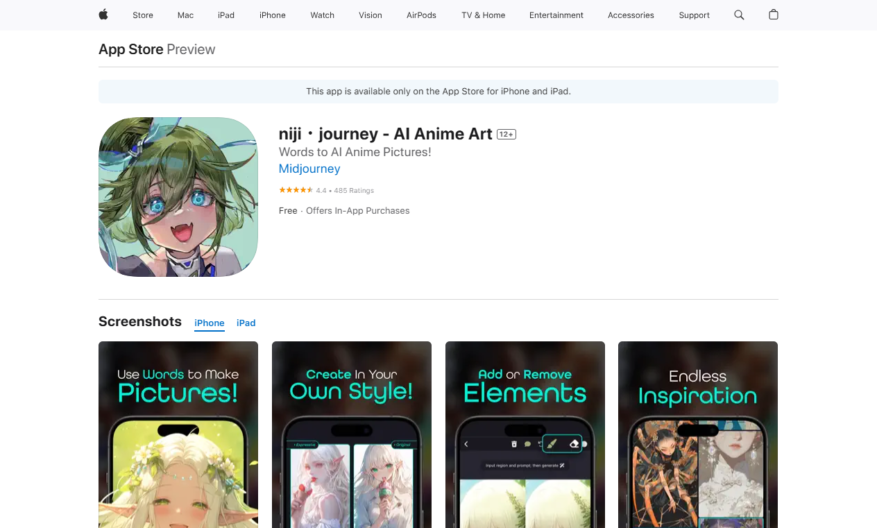Click the "Add or Remove Elements" screenshot

tap(525, 435)
